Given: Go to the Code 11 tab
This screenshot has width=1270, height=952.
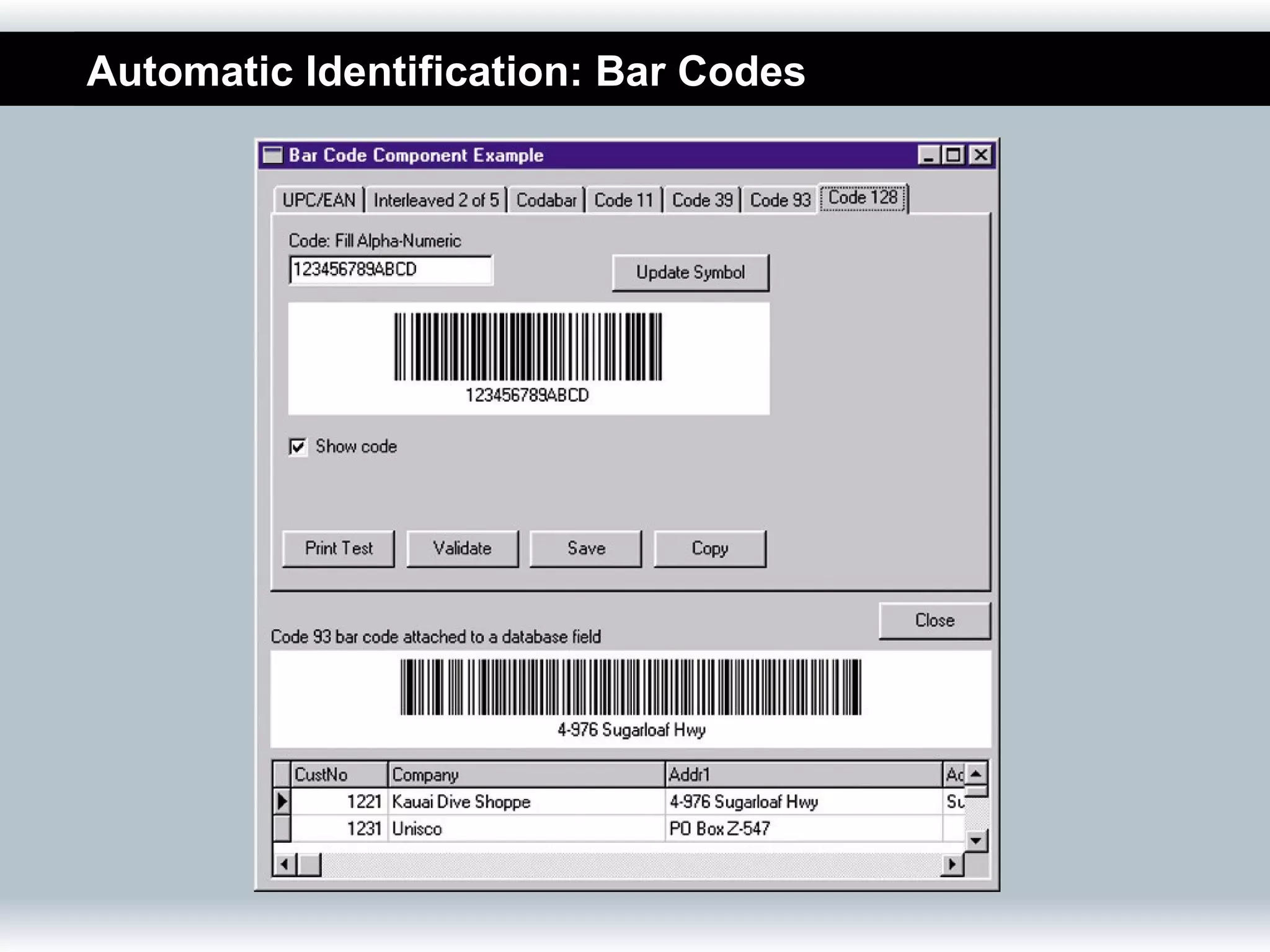Looking at the screenshot, I should [x=624, y=200].
